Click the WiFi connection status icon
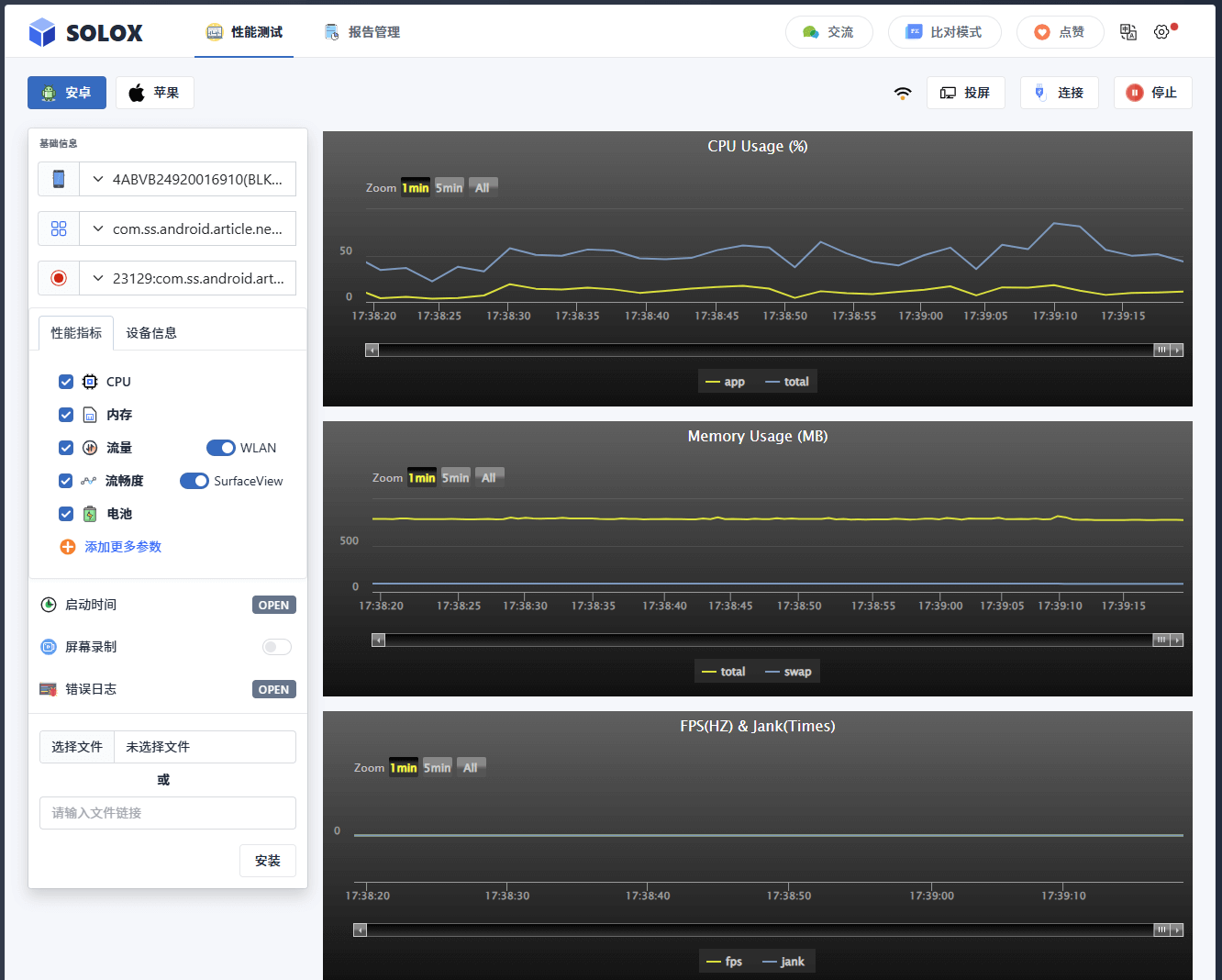This screenshot has height=980, width=1222. click(903, 93)
